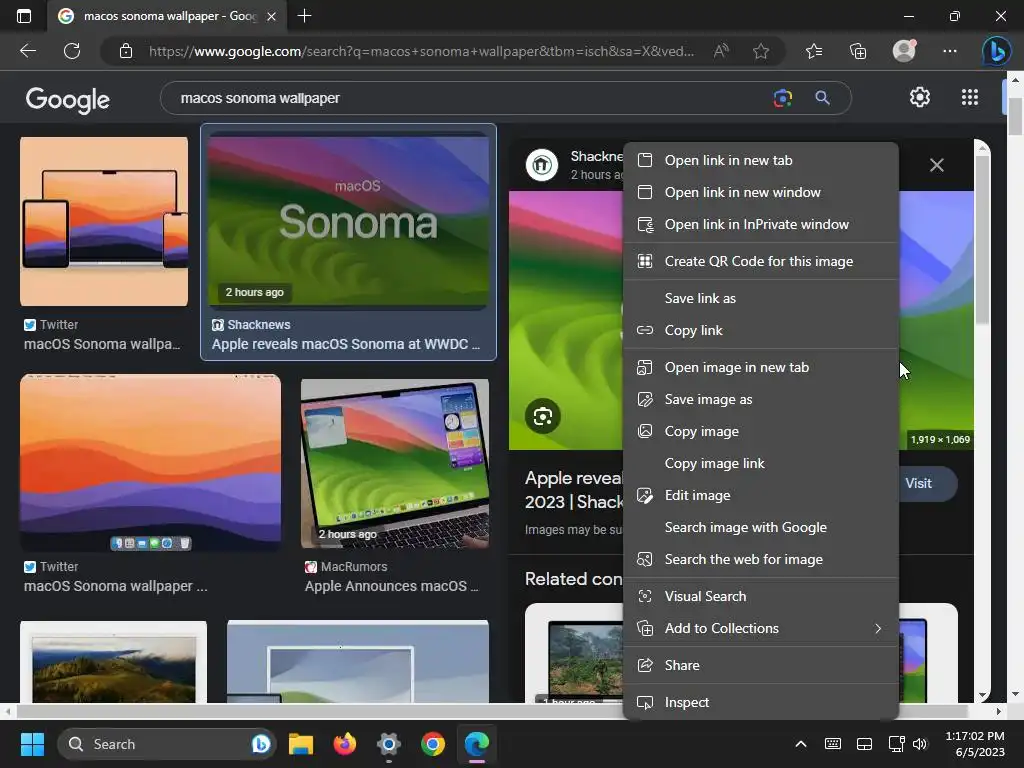Select Open link in InPrivate window
1024x768 pixels.
761,224
